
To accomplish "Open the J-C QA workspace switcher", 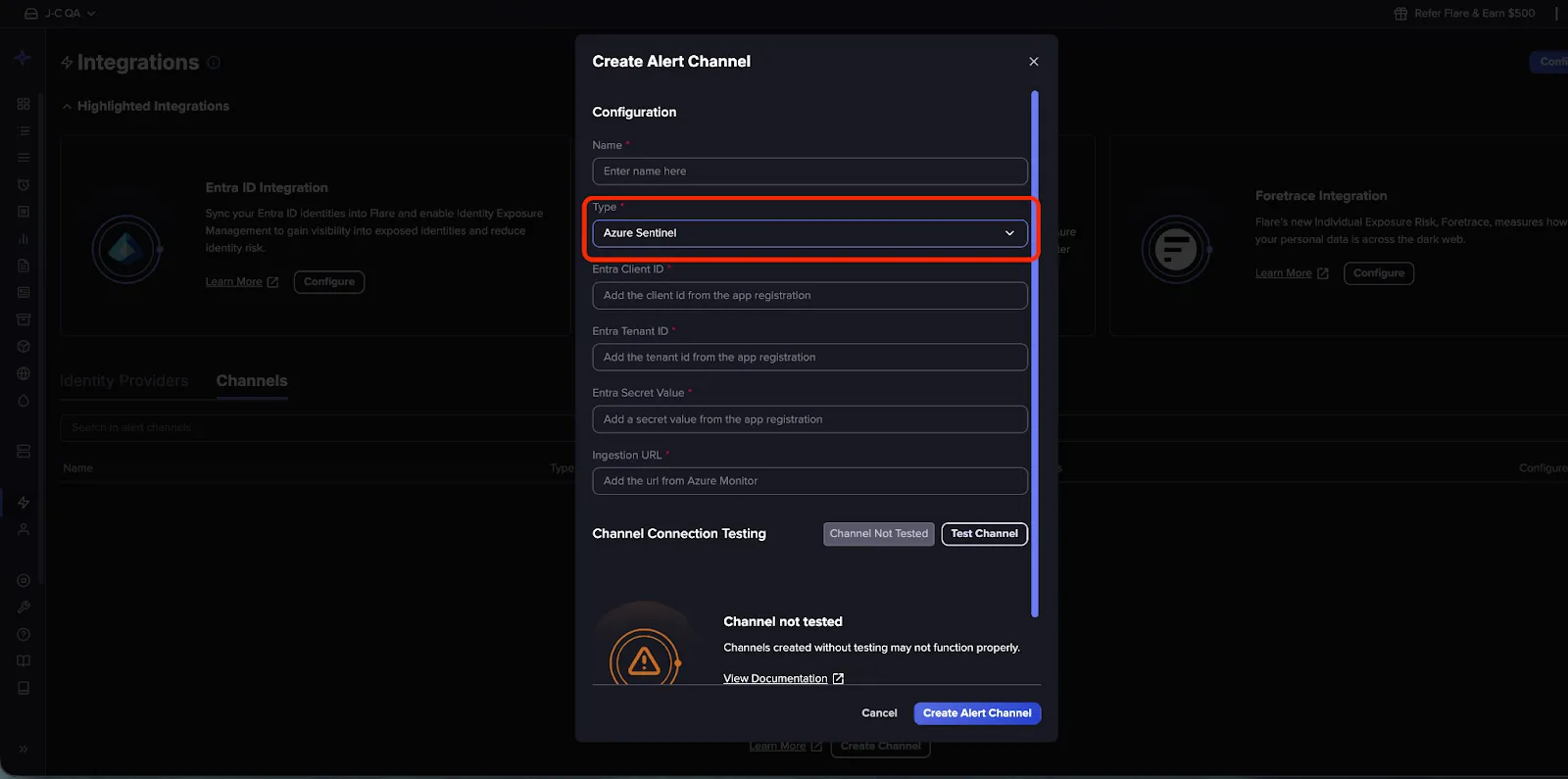I will [x=60, y=14].
